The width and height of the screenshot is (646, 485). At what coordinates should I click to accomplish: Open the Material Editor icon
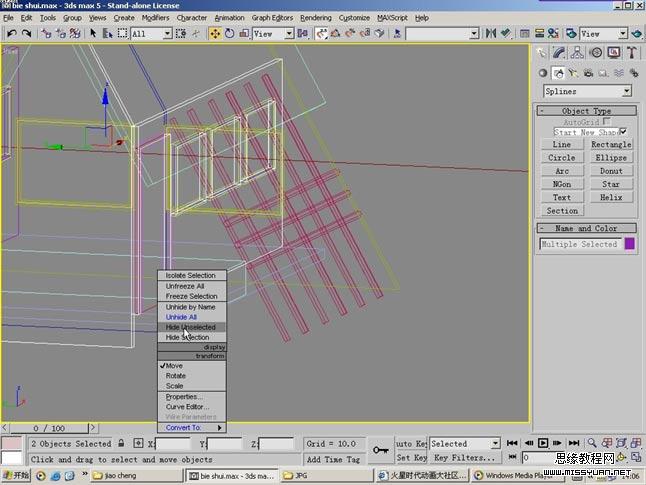pos(553,33)
